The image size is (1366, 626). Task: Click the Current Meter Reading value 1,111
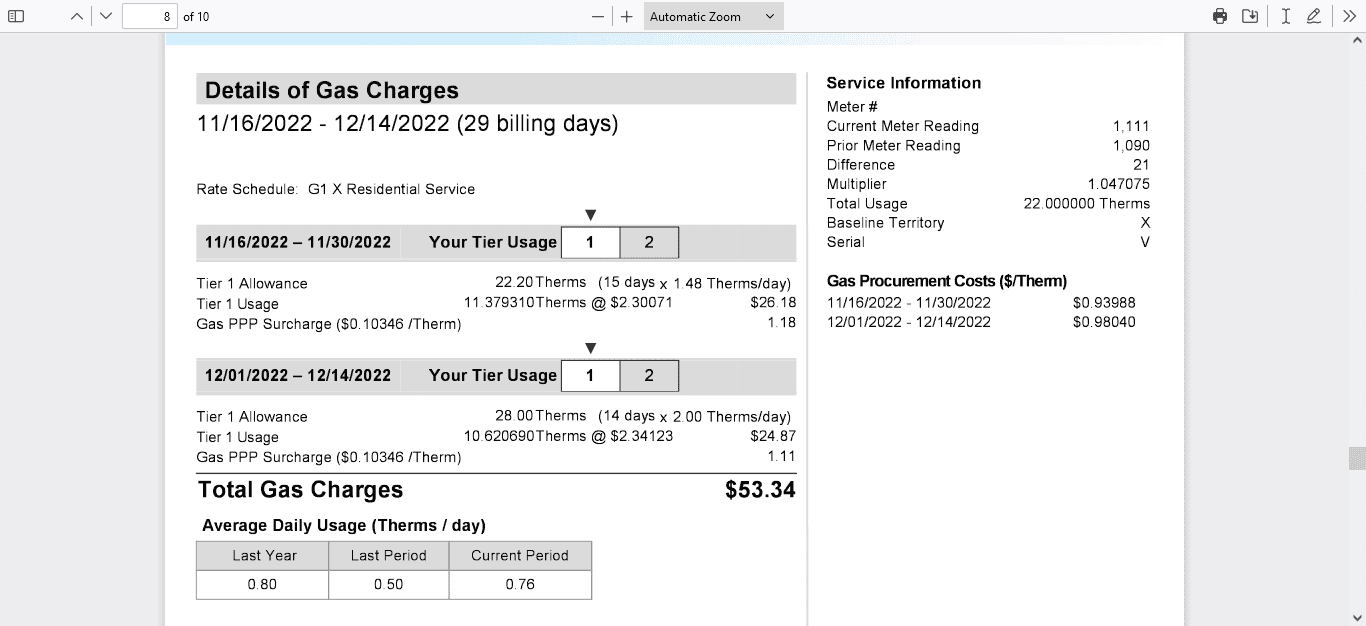[1131, 126]
